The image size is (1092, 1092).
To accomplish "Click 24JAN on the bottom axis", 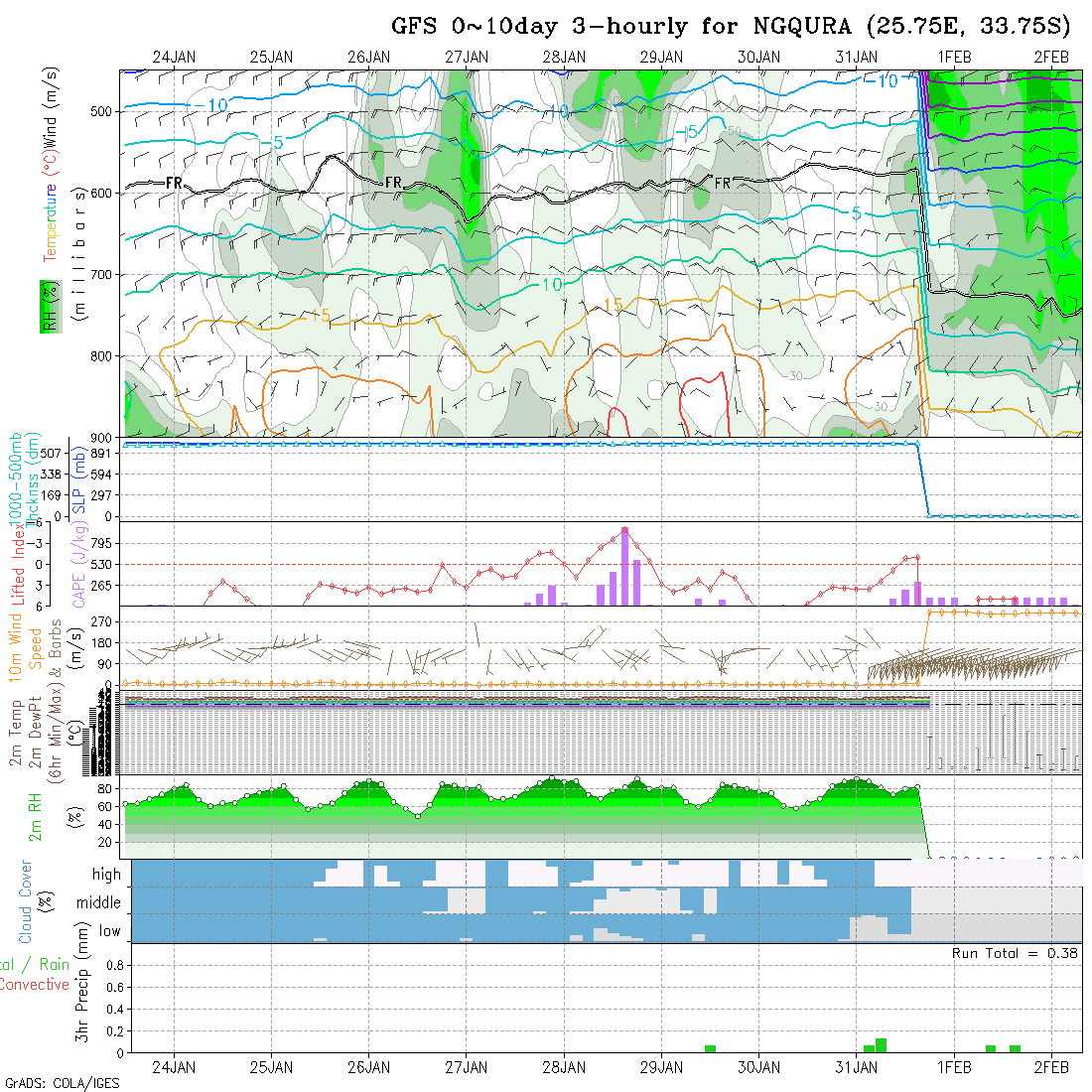I will pos(174,1067).
